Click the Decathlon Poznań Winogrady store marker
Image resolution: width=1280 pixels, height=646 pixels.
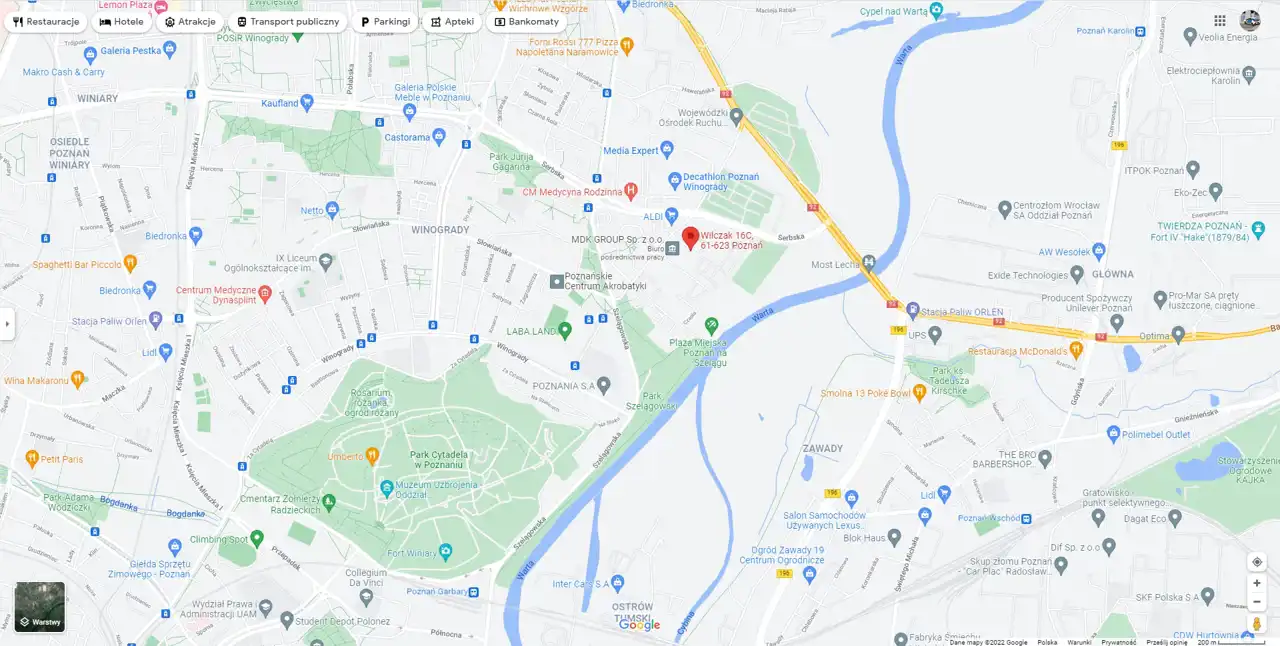click(x=675, y=181)
